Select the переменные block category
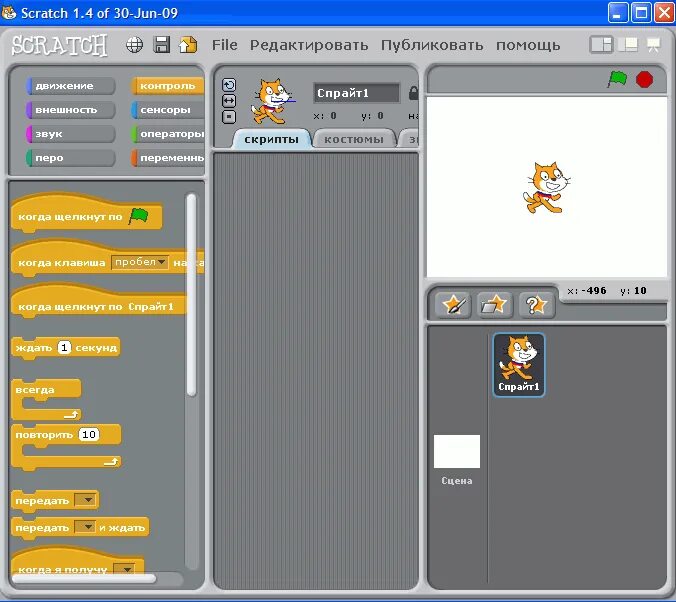Viewport: 676px width, 602px height. pos(167,158)
